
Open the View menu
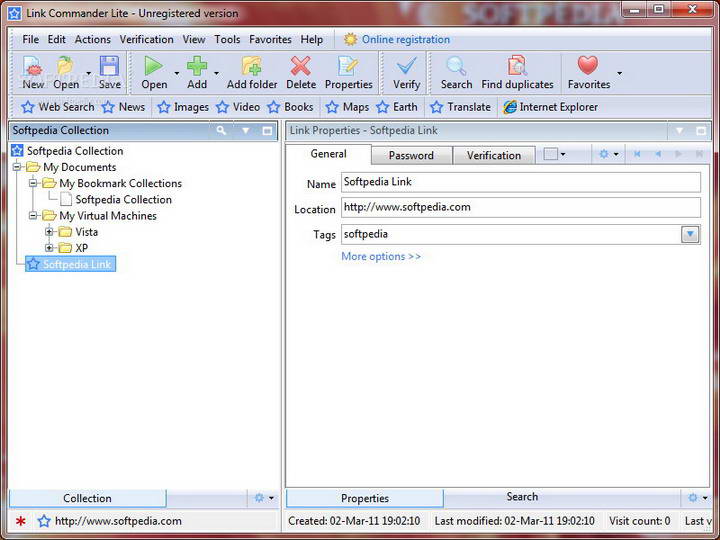click(x=194, y=39)
